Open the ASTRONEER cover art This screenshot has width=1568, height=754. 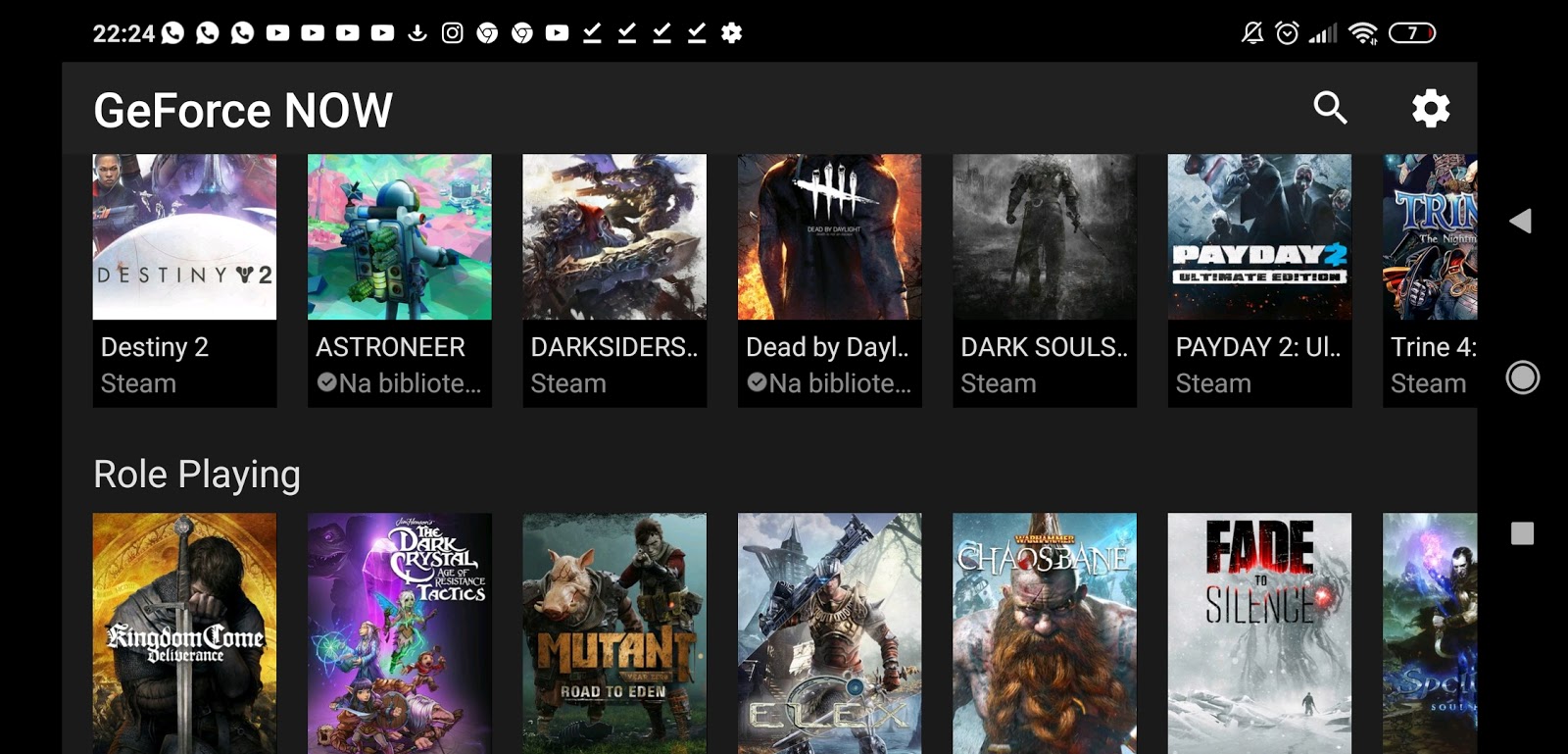coord(400,236)
